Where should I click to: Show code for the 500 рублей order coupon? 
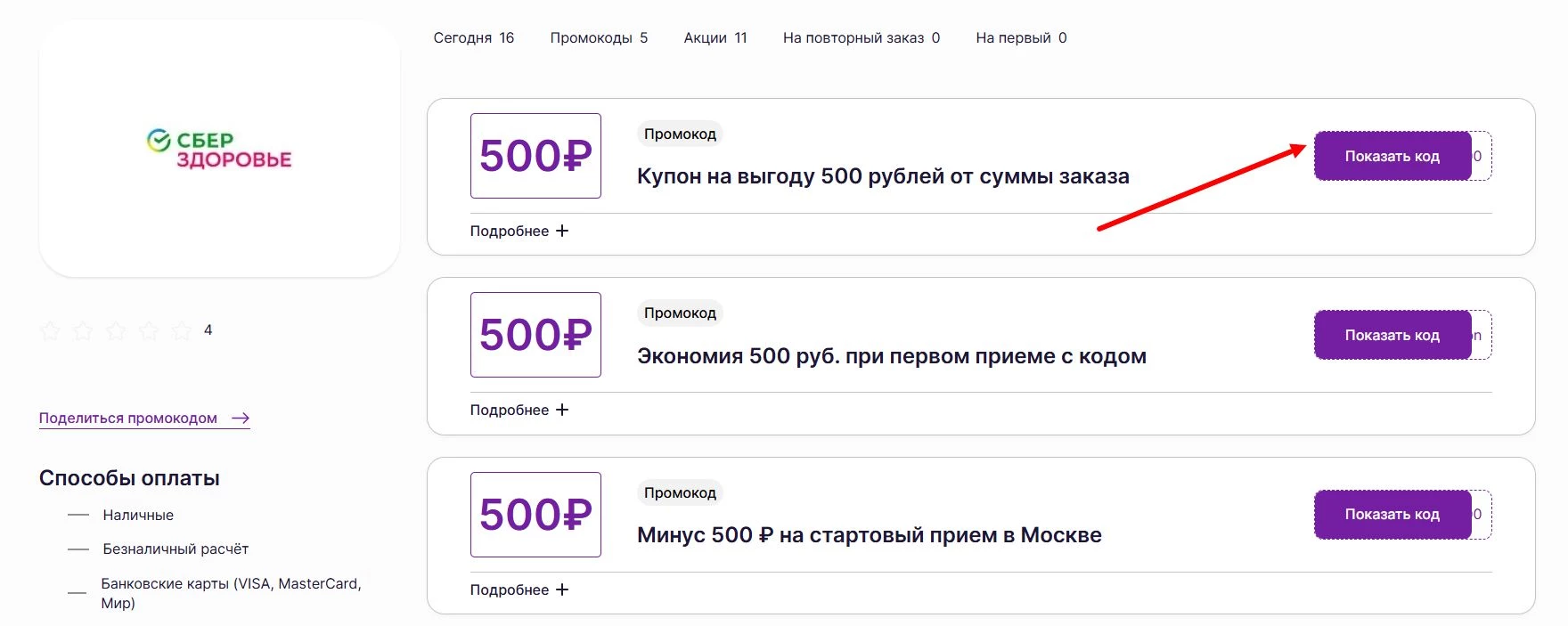pos(1392,155)
